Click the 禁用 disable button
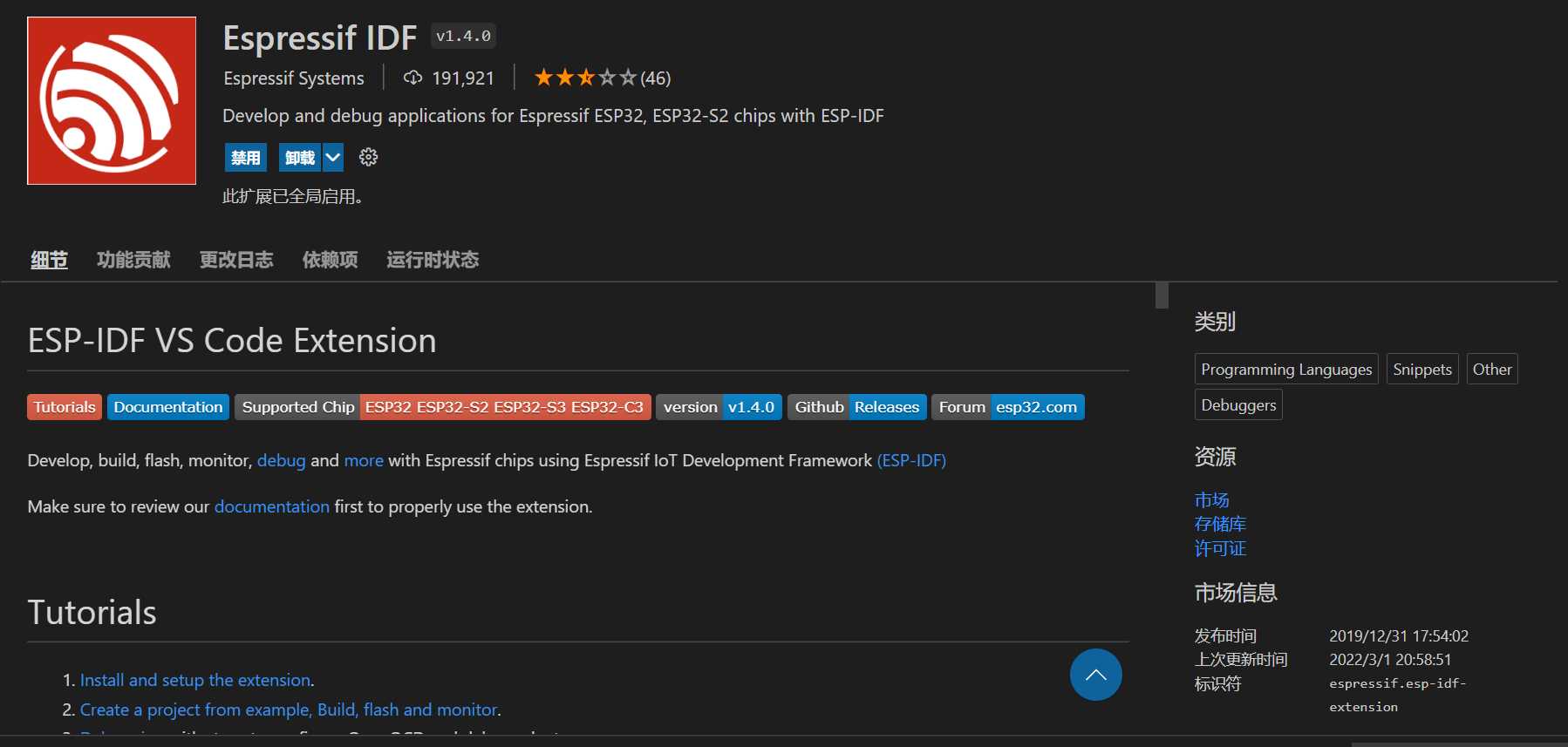This screenshot has height=747, width=1568. [246, 158]
